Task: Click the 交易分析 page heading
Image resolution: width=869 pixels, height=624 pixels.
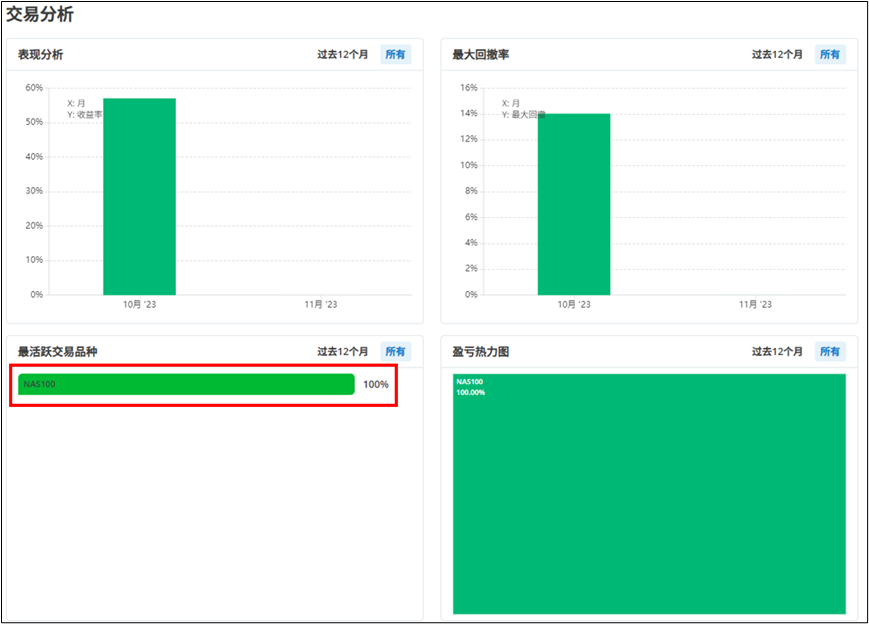Action: coord(39,14)
